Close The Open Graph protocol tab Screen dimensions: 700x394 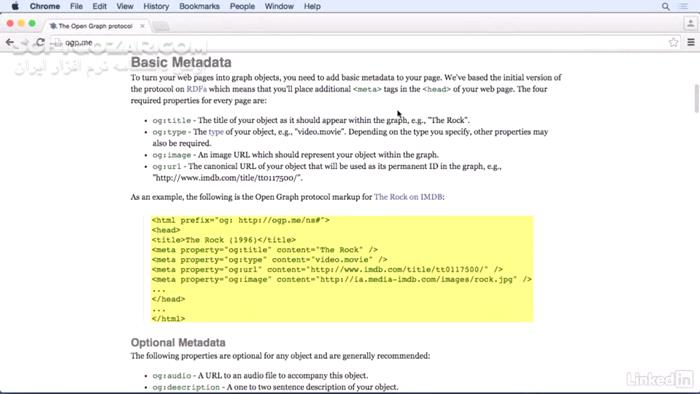click(142, 26)
